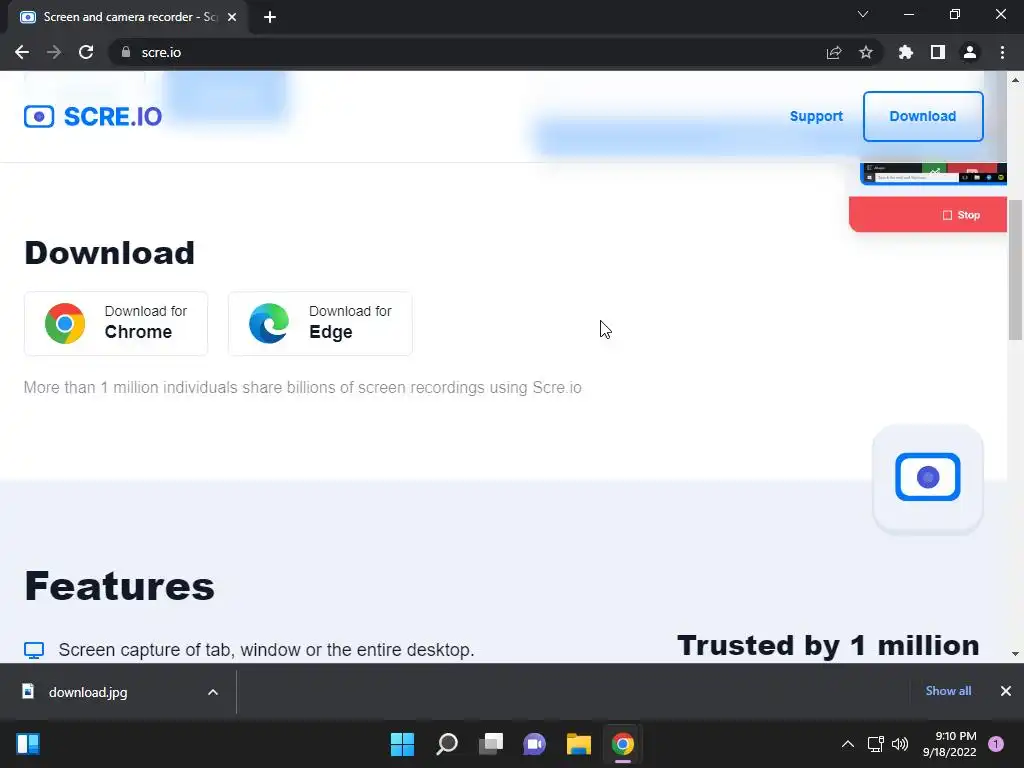The image size is (1024, 768).
Task: Open the Support link
Action: point(816,116)
